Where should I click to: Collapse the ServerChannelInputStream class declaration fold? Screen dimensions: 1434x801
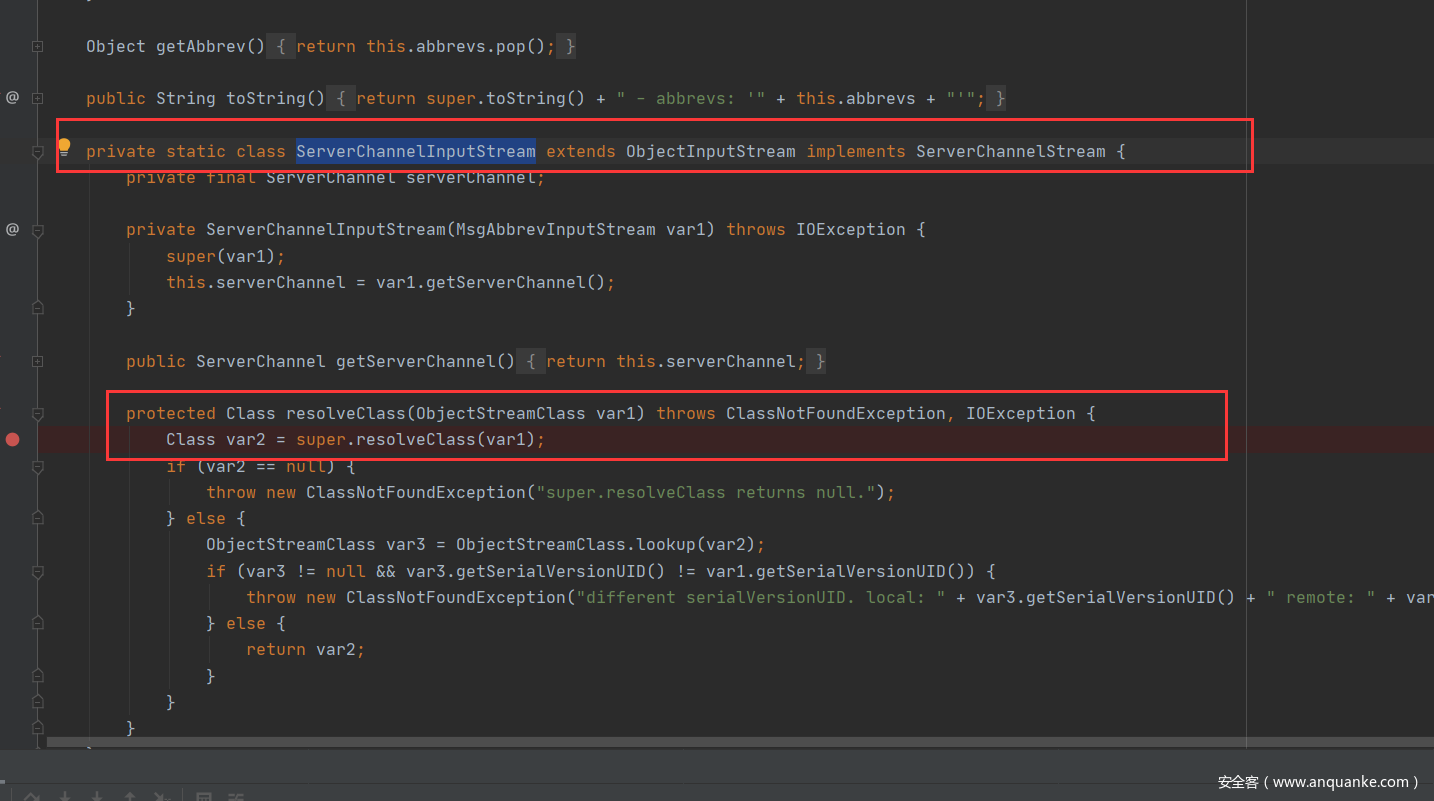tap(37, 152)
